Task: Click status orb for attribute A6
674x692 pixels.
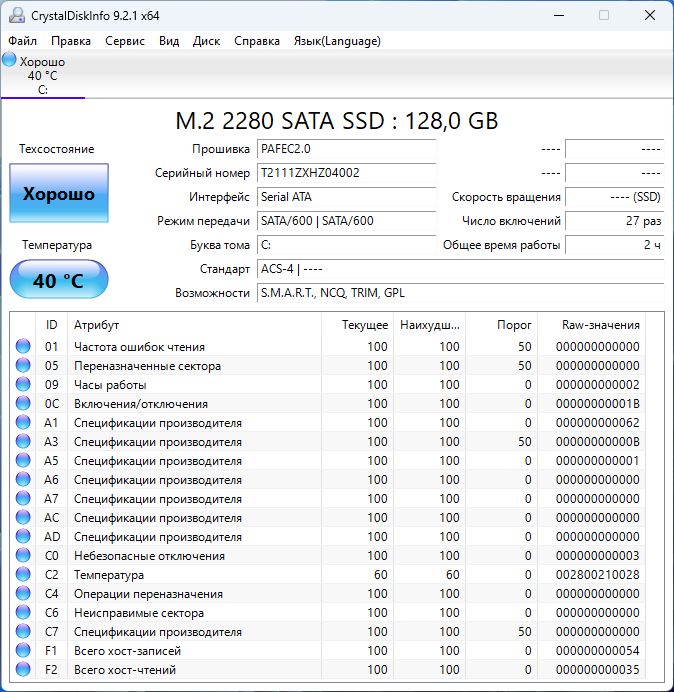Action: 23,479
